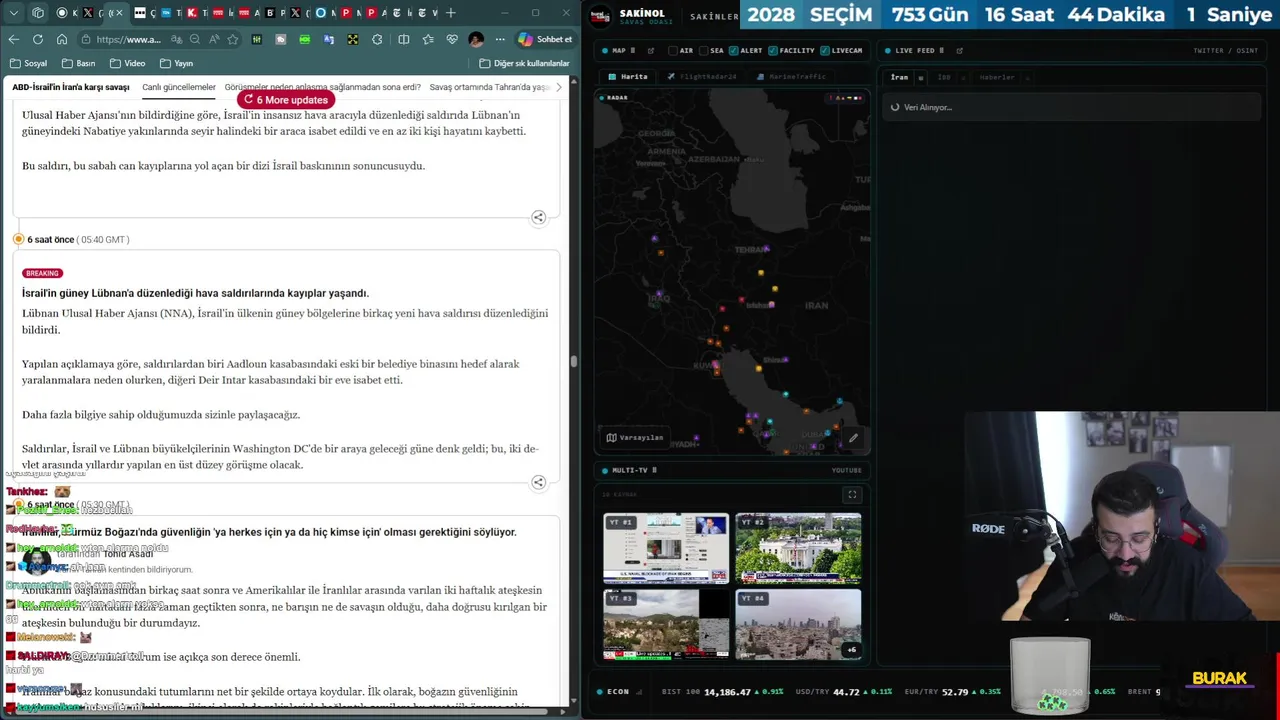This screenshot has height=720, width=1280.
Task: Pop out the LIVE FEED panel icon
Action: coord(959,50)
